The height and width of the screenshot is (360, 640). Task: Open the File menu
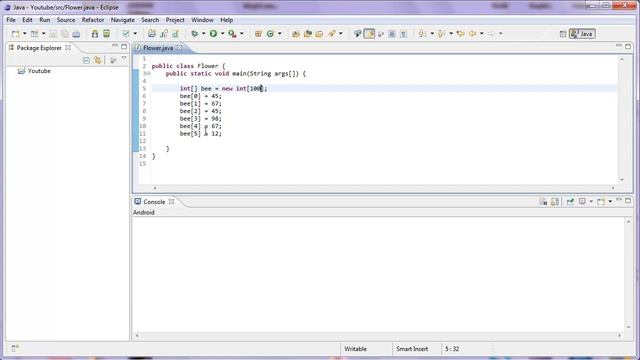(11, 20)
